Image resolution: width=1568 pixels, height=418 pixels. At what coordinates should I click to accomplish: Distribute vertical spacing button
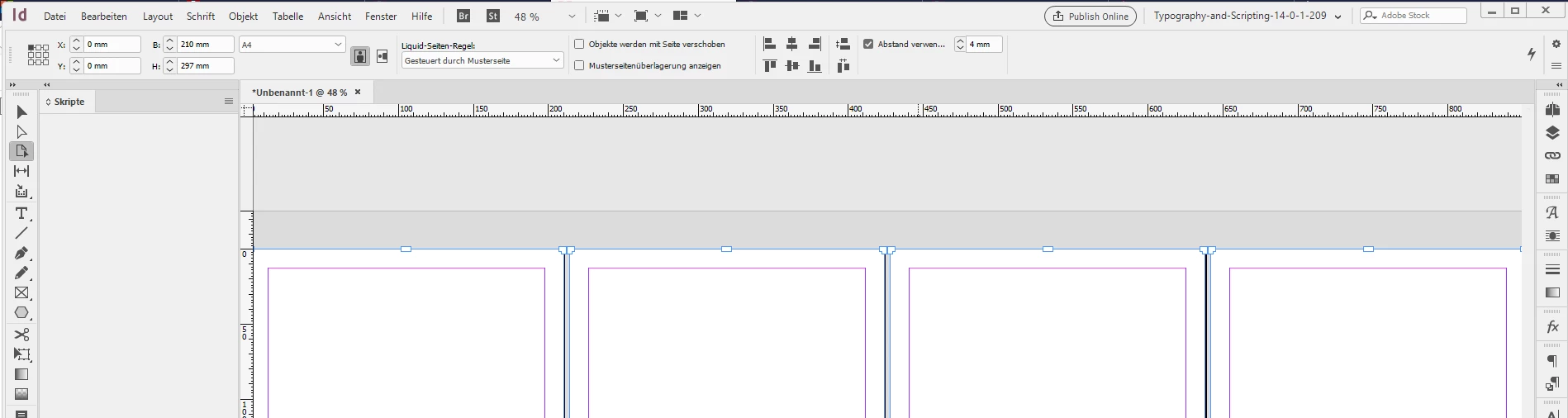click(843, 44)
